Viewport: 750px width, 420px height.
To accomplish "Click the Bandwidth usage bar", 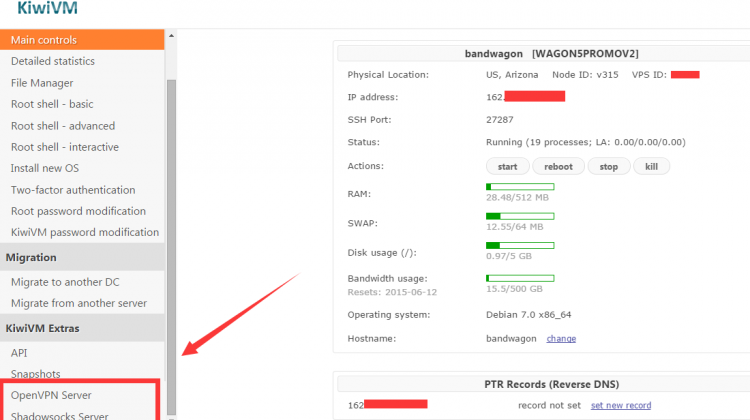I will (520, 278).
